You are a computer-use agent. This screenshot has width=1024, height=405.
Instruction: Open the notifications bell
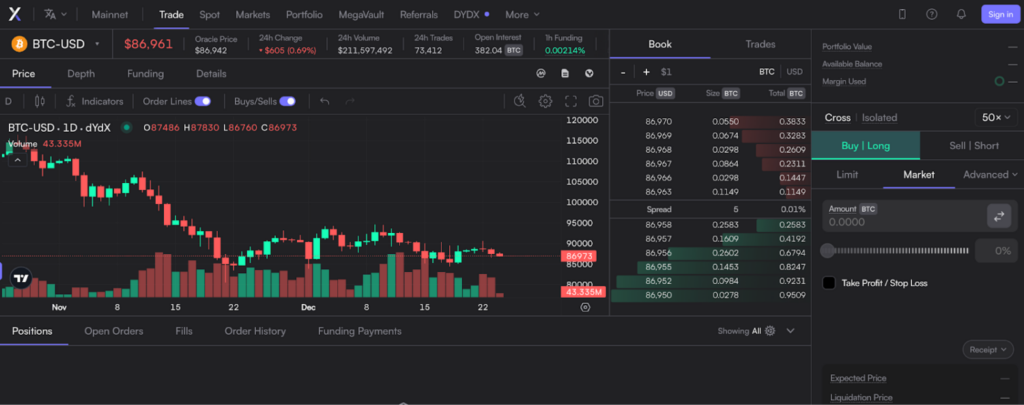click(x=961, y=14)
